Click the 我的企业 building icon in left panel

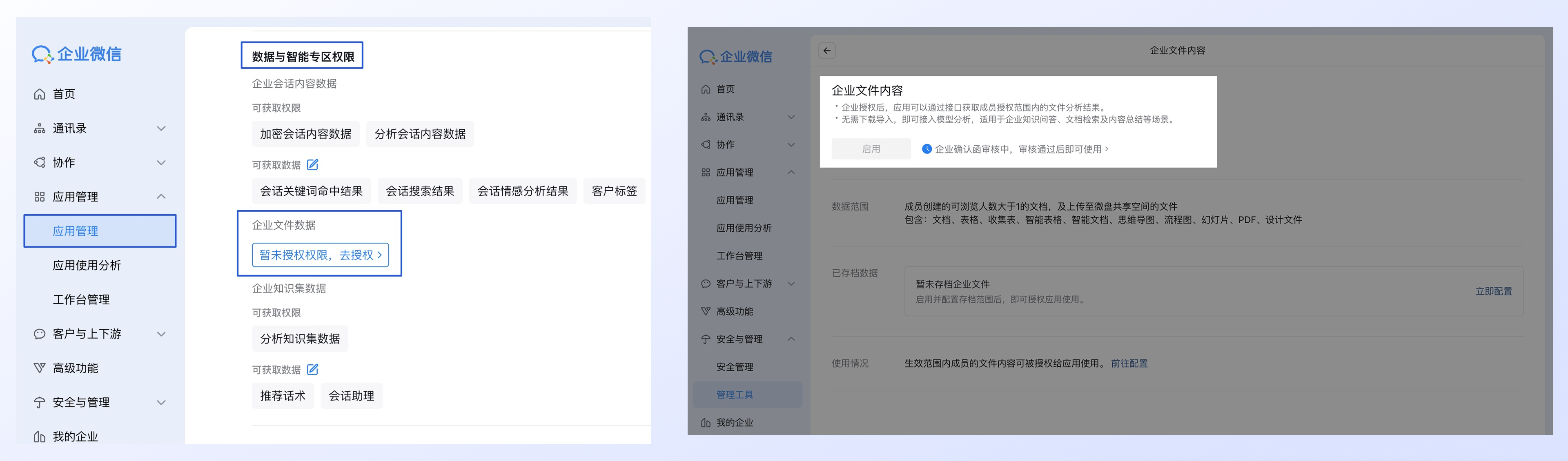(40, 437)
